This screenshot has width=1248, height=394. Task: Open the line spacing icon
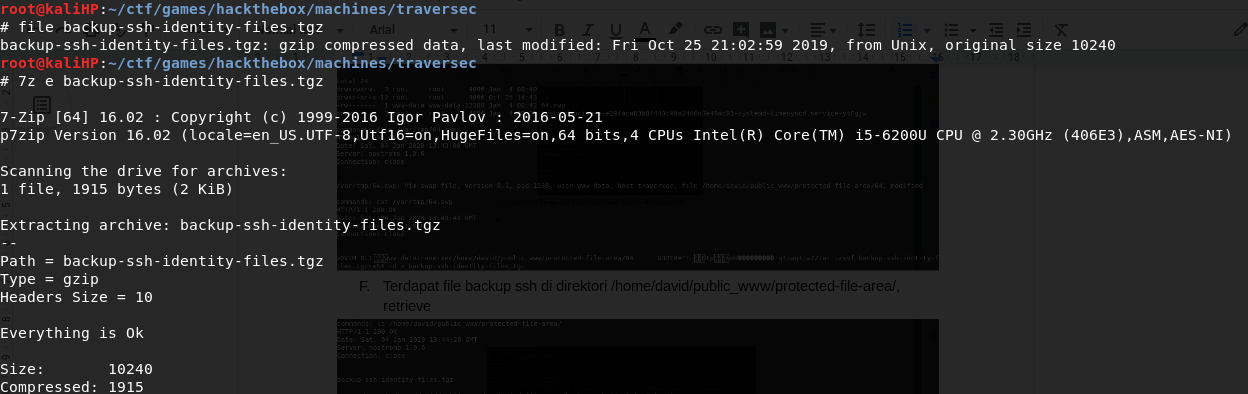[867, 29]
